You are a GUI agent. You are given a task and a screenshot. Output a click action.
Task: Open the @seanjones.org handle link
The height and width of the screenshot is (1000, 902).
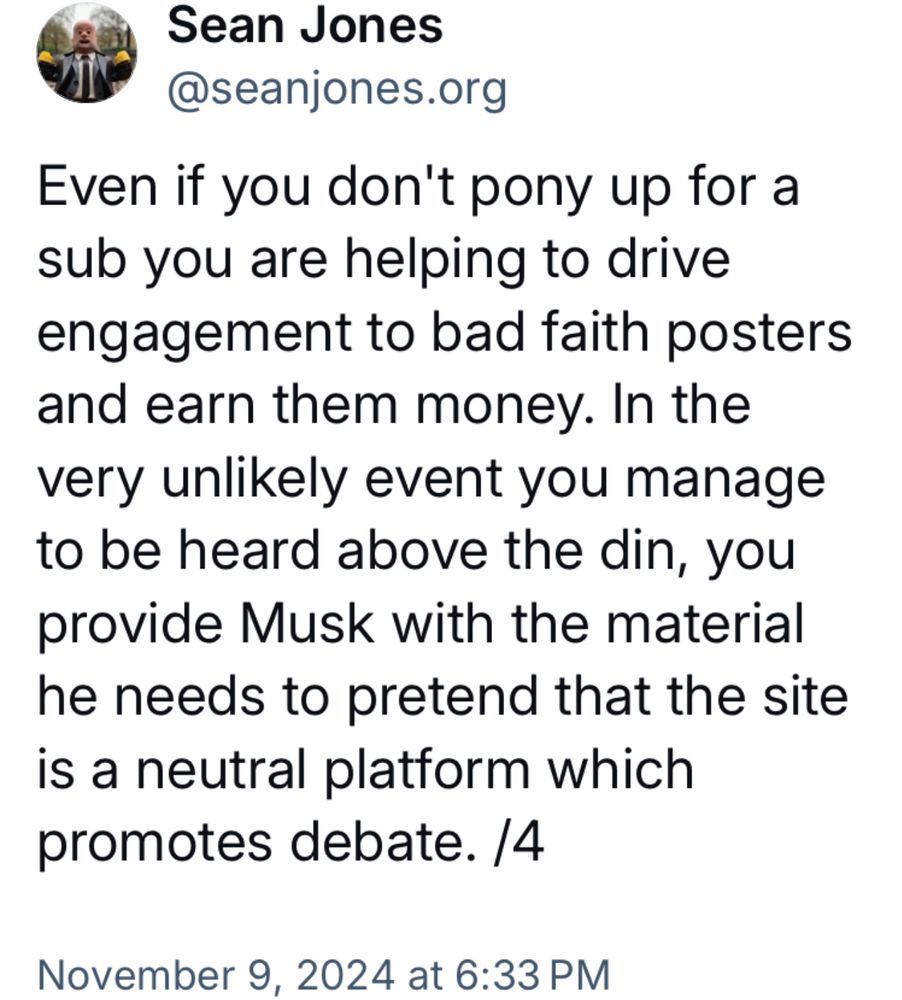[x=337, y=91]
